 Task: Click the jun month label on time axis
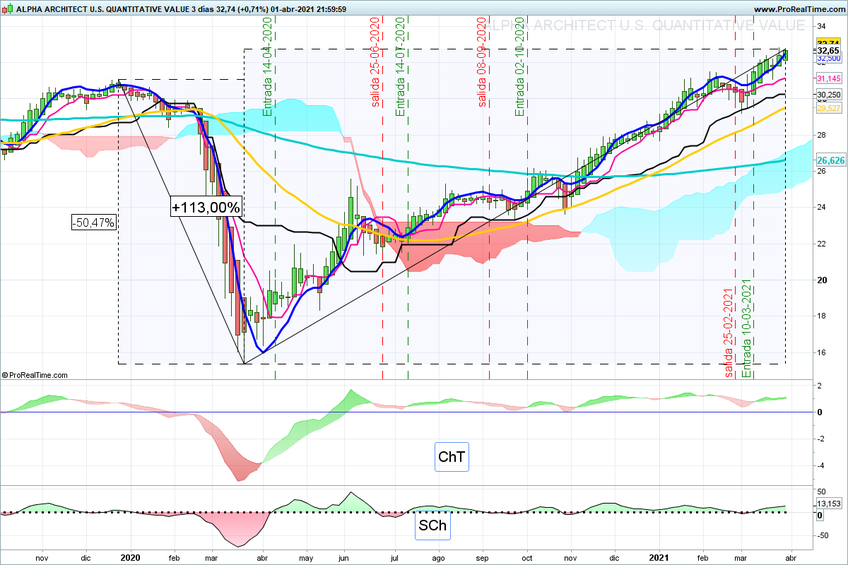(x=343, y=558)
